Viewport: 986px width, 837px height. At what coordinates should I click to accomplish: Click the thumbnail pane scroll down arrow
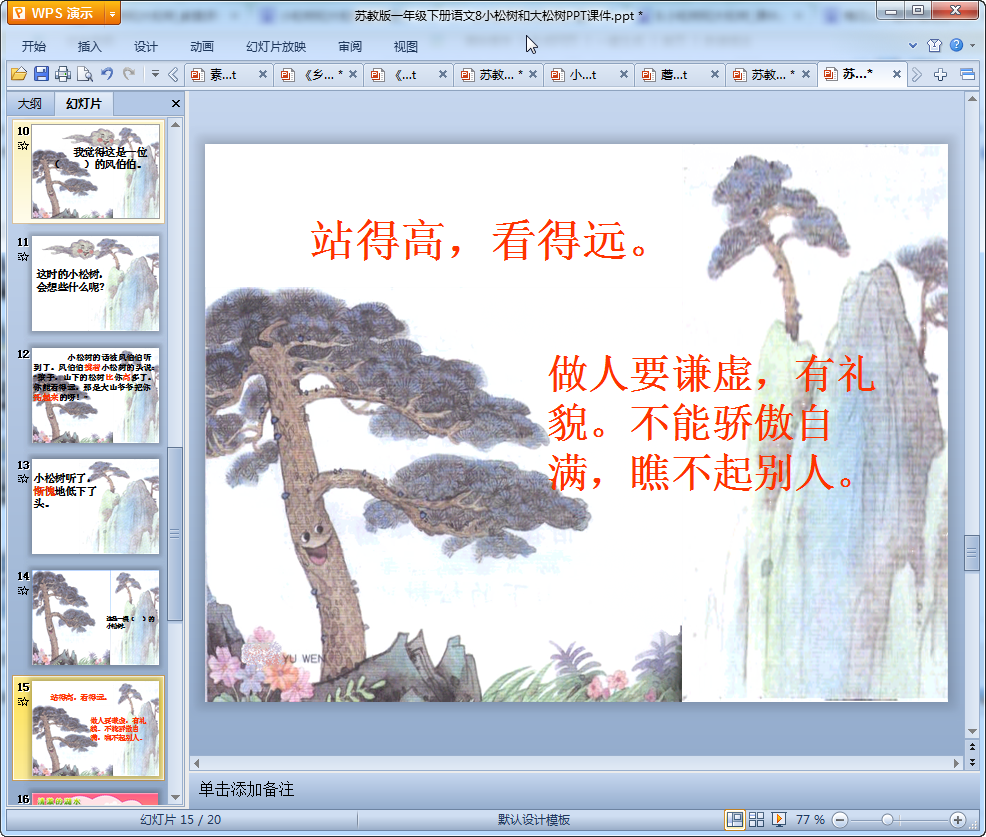(175, 797)
